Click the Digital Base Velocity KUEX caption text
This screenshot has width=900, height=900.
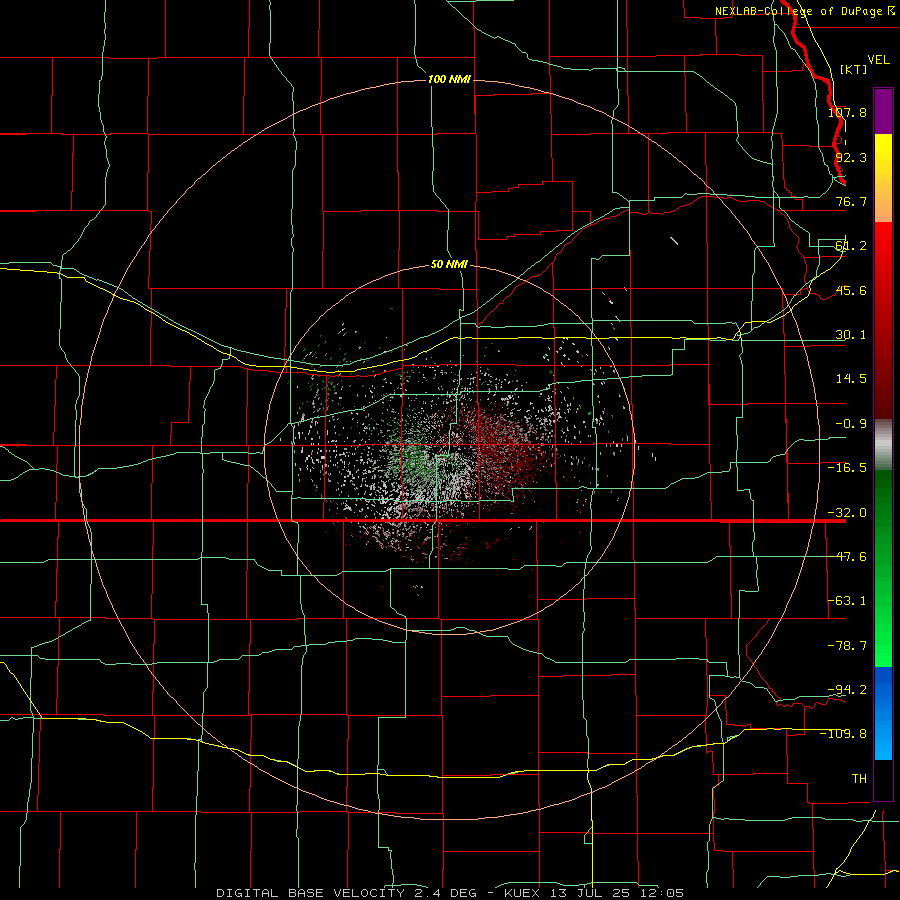[x=450, y=893]
